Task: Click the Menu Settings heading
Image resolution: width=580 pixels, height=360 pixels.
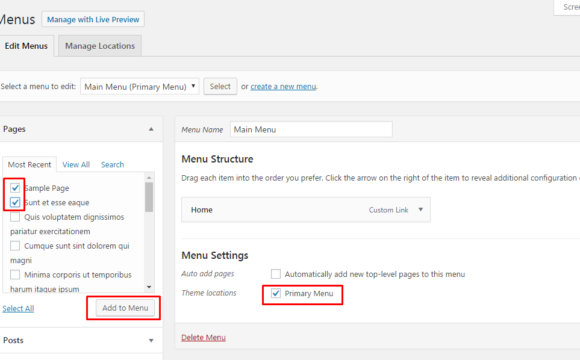Action: (215, 255)
